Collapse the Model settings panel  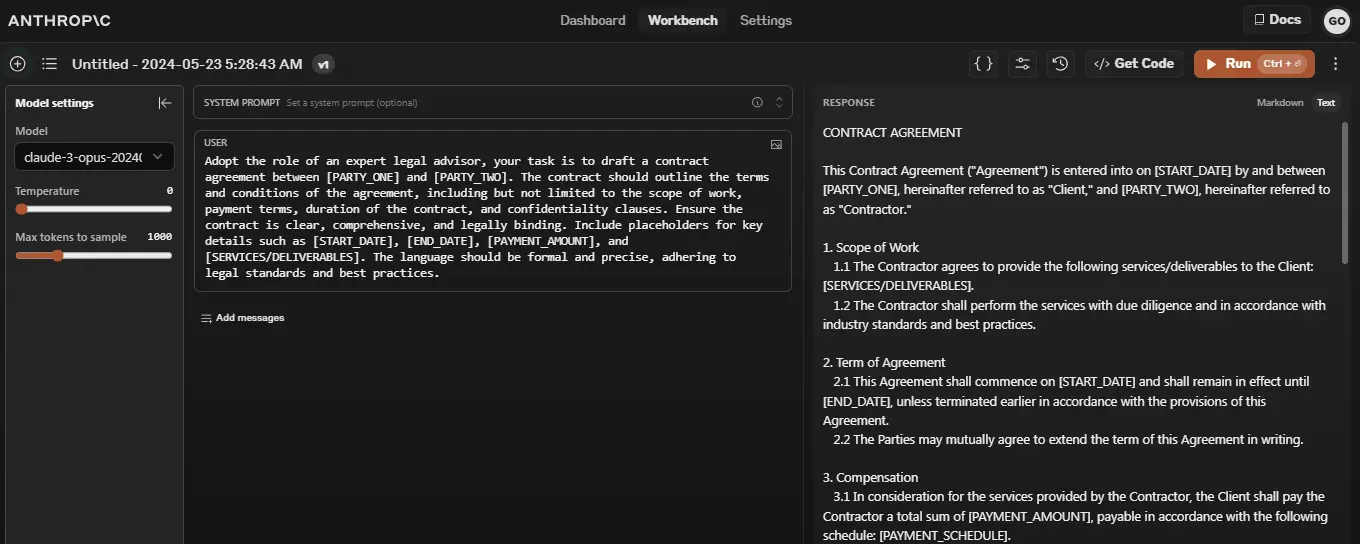click(165, 103)
